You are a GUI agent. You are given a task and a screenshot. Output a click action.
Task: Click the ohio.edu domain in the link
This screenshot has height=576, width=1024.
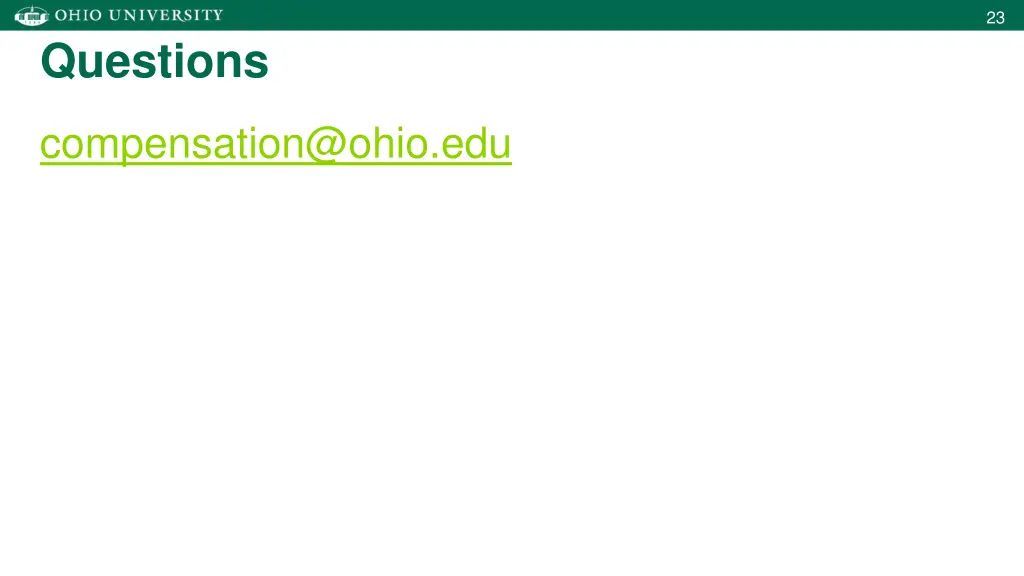[x=430, y=144]
